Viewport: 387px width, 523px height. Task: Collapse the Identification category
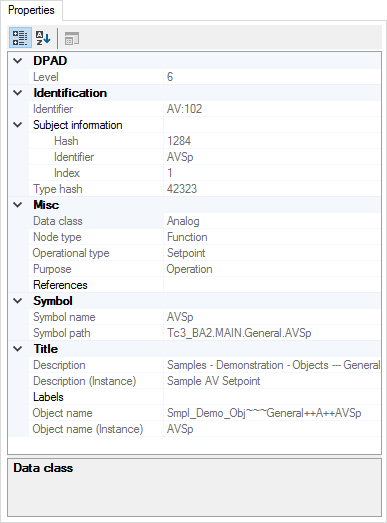[x=18, y=93]
